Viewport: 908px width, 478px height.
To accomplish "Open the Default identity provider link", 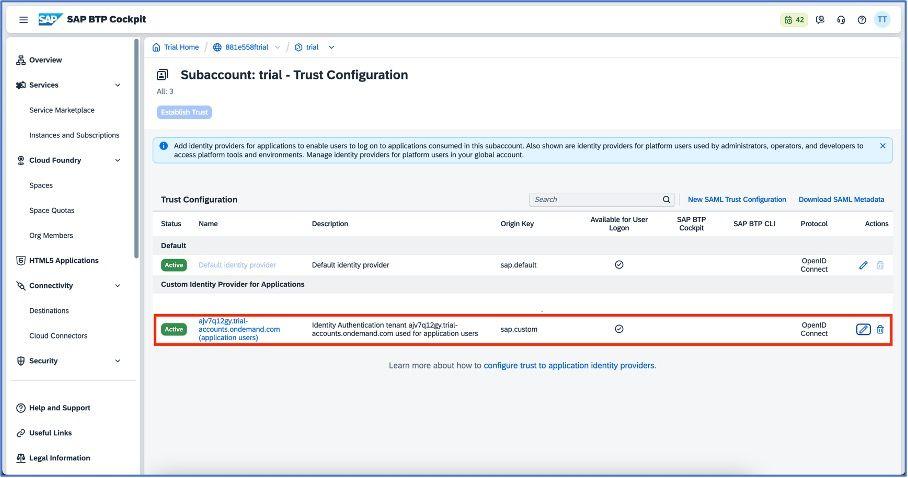I will (237, 265).
